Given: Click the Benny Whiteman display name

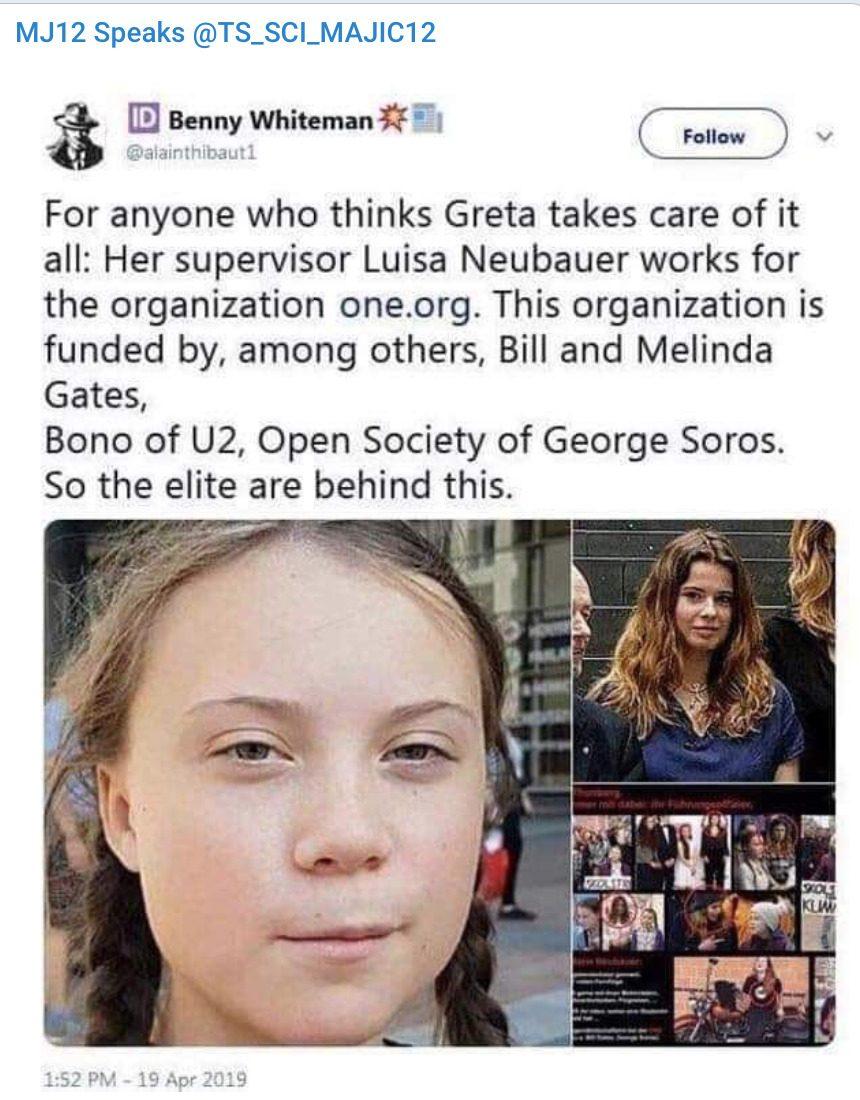Looking at the screenshot, I should (271, 121).
